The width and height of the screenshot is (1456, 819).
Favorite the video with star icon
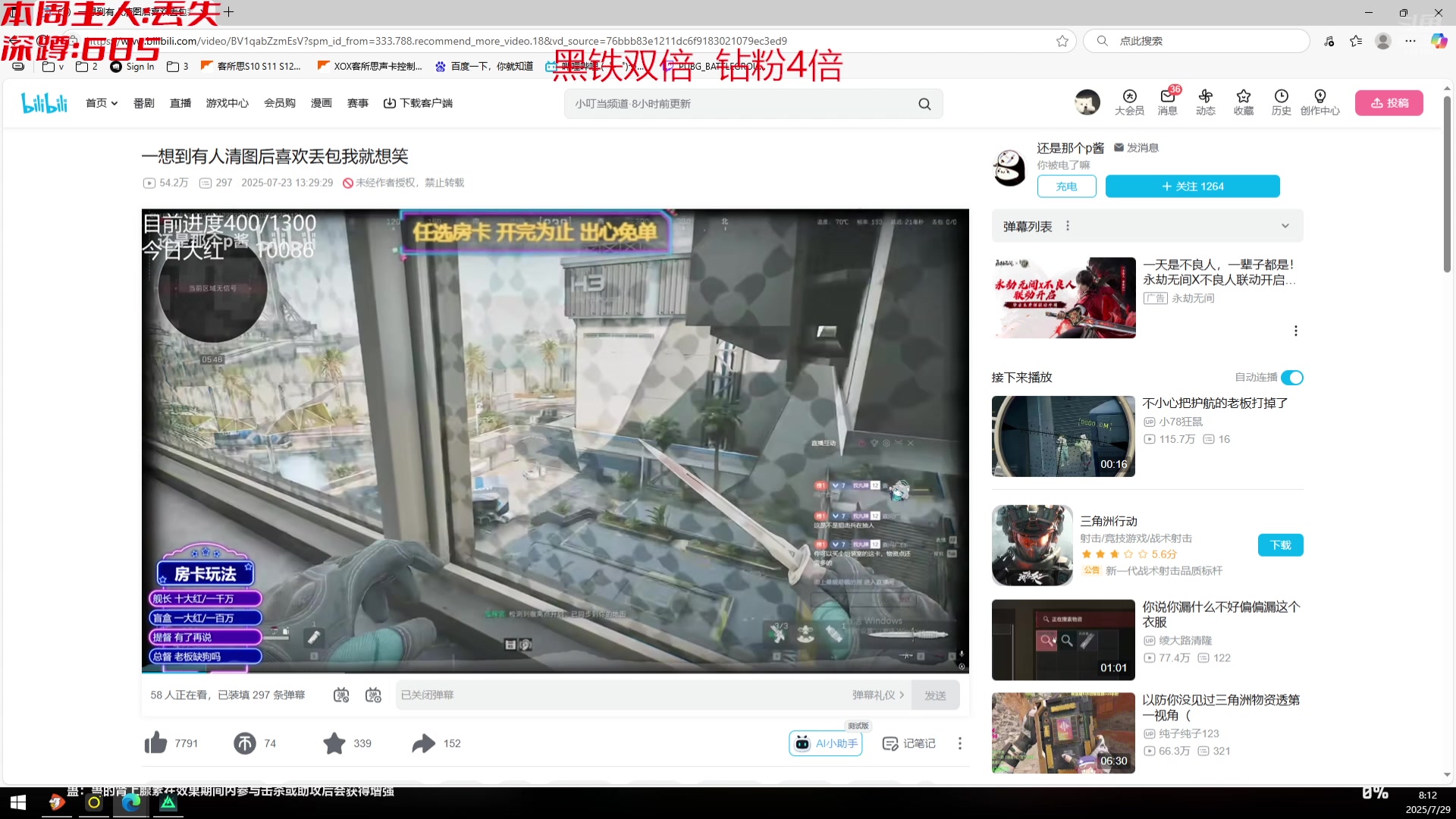[334, 743]
